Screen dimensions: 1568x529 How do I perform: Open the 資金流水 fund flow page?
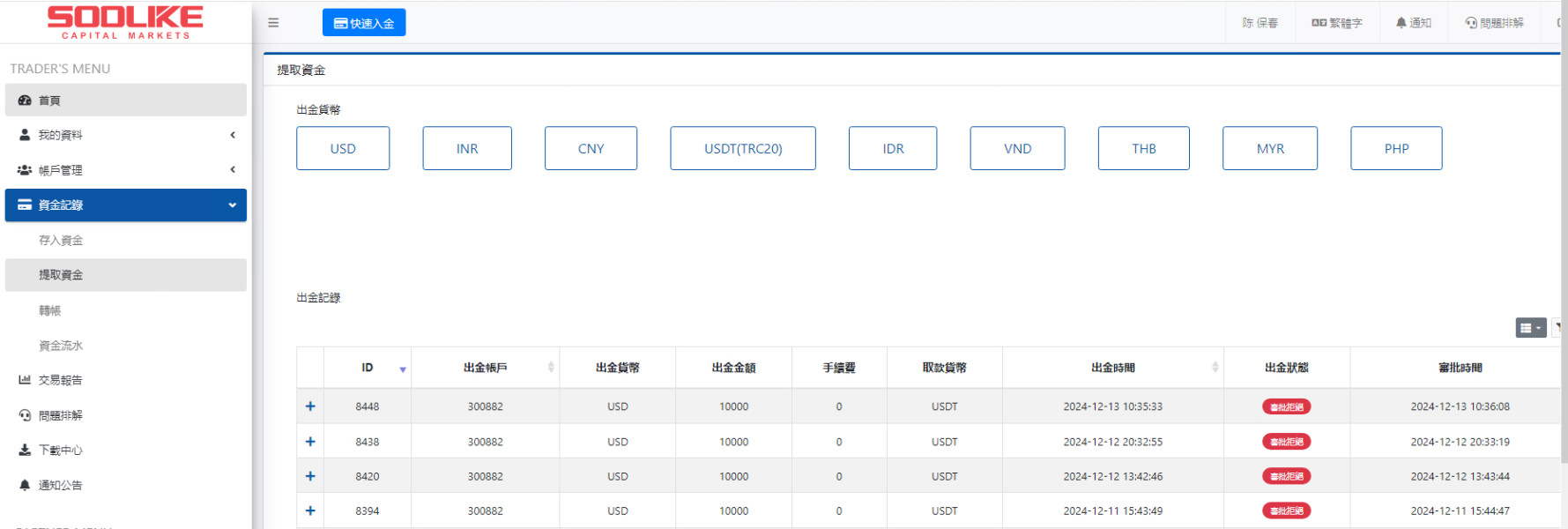[x=61, y=346]
